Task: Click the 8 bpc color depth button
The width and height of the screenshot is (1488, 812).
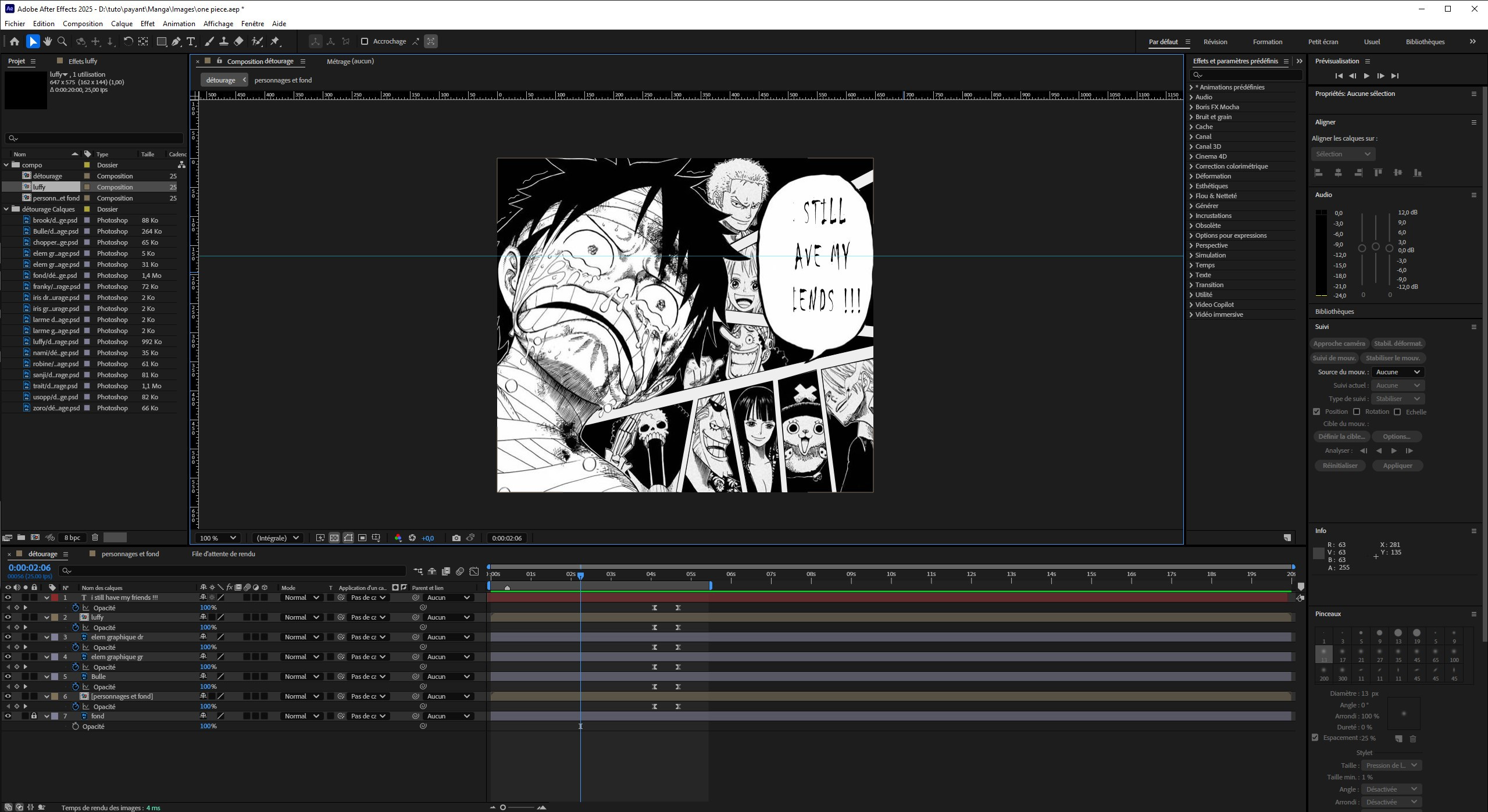Action: click(x=72, y=538)
